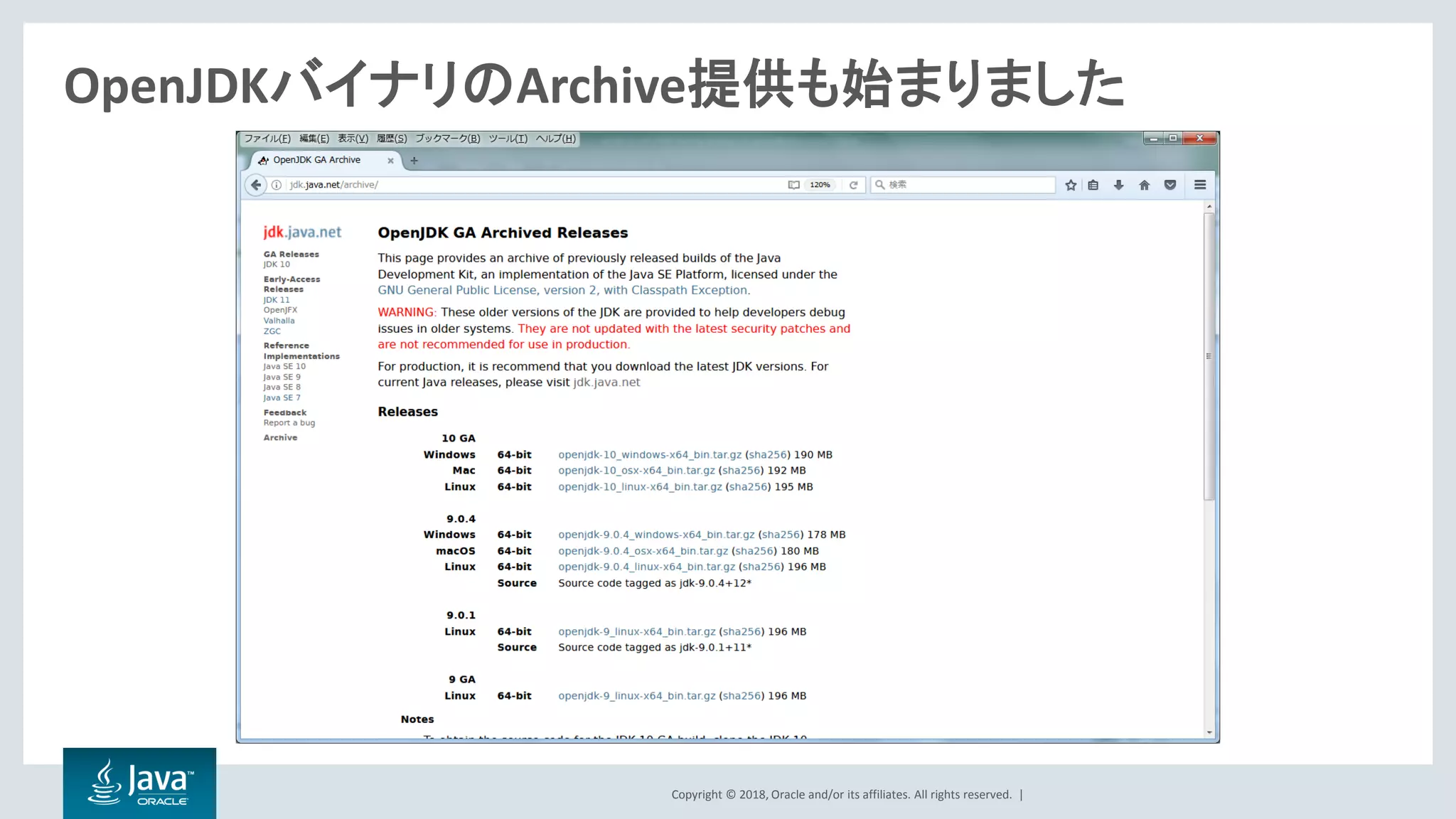Image resolution: width=1456 pixels, height=819 pixels.
Task: Open JDK 10 under GA Releases
Action: click(x=277, y=264)
